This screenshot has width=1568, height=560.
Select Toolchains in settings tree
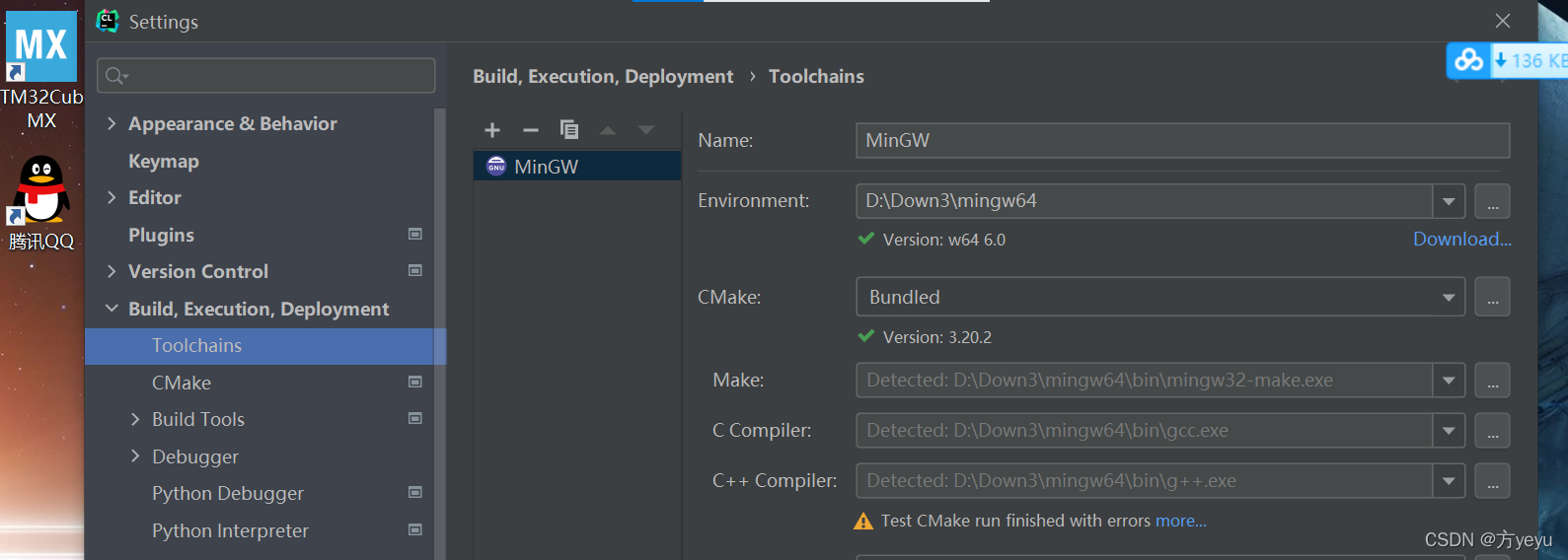[260, 346]
